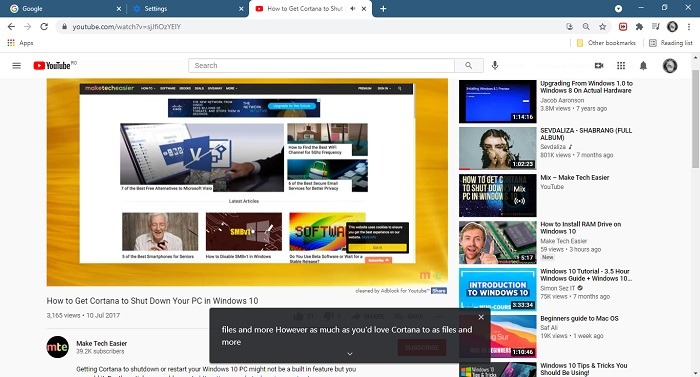
Task: Click the 3,165 views date text
Action: click(x=83, y=315)
